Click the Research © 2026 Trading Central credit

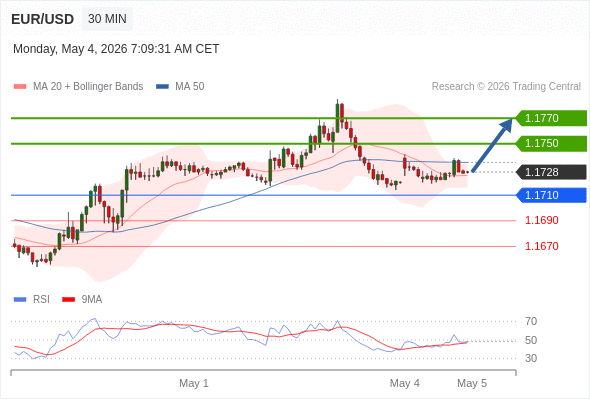coord(506,87)
